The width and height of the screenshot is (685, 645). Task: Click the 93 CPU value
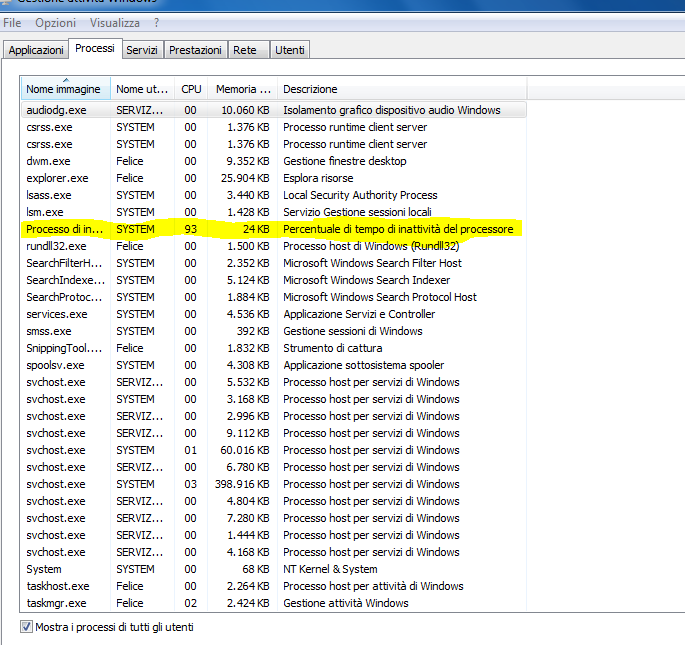point(190,229)
